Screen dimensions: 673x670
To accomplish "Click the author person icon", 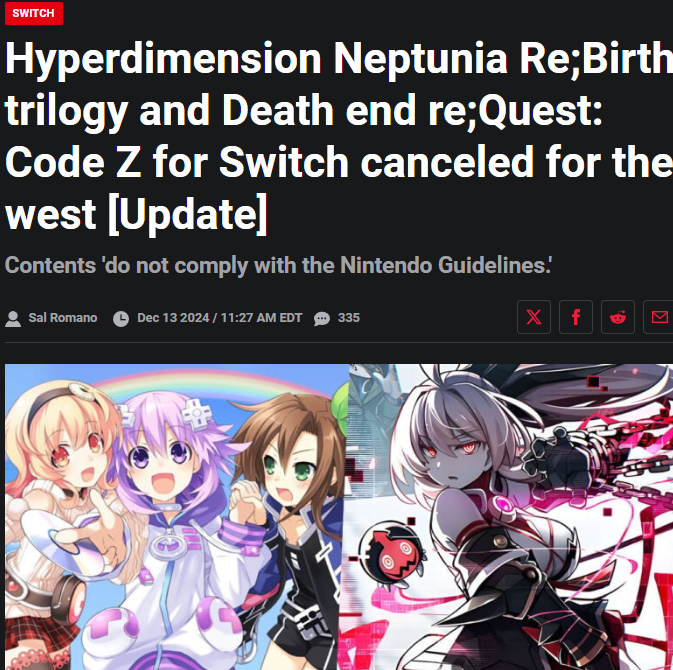I will [13, 318].
